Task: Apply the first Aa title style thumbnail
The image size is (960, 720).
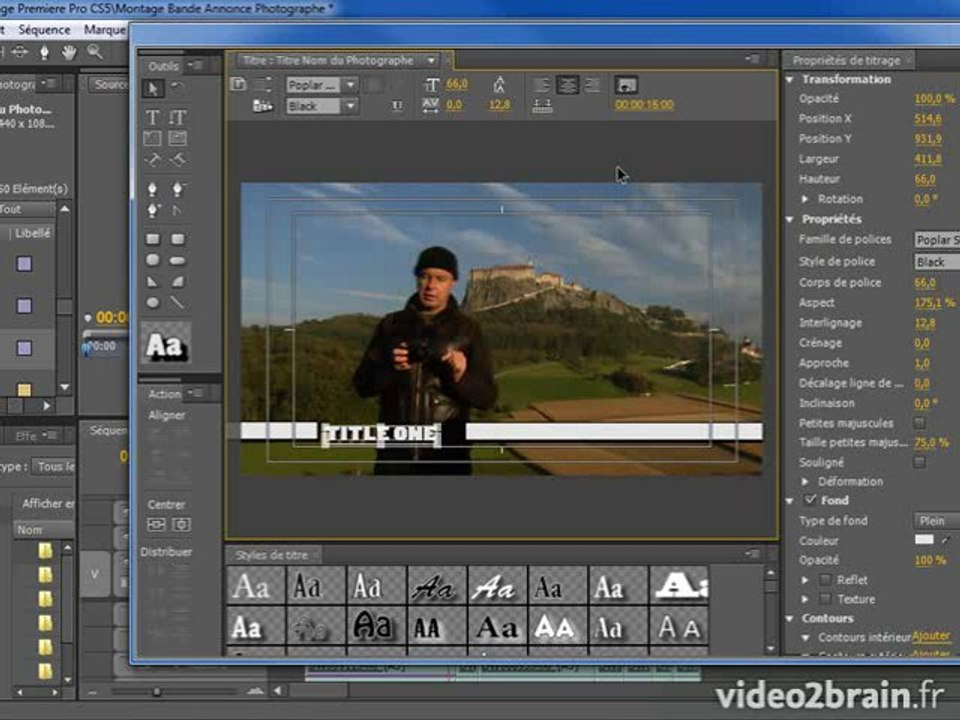Action: pyautogui.click(x=255, y=585)
